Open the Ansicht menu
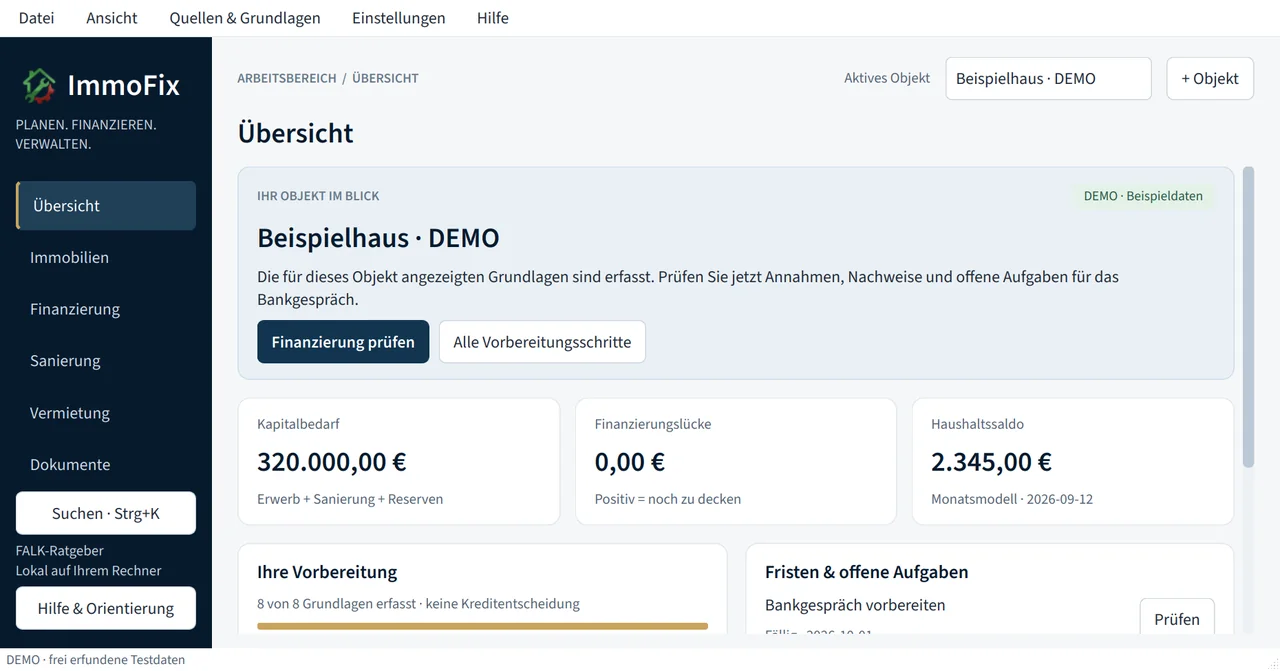Screen dimensions: 1280x671 coord(112,18)
